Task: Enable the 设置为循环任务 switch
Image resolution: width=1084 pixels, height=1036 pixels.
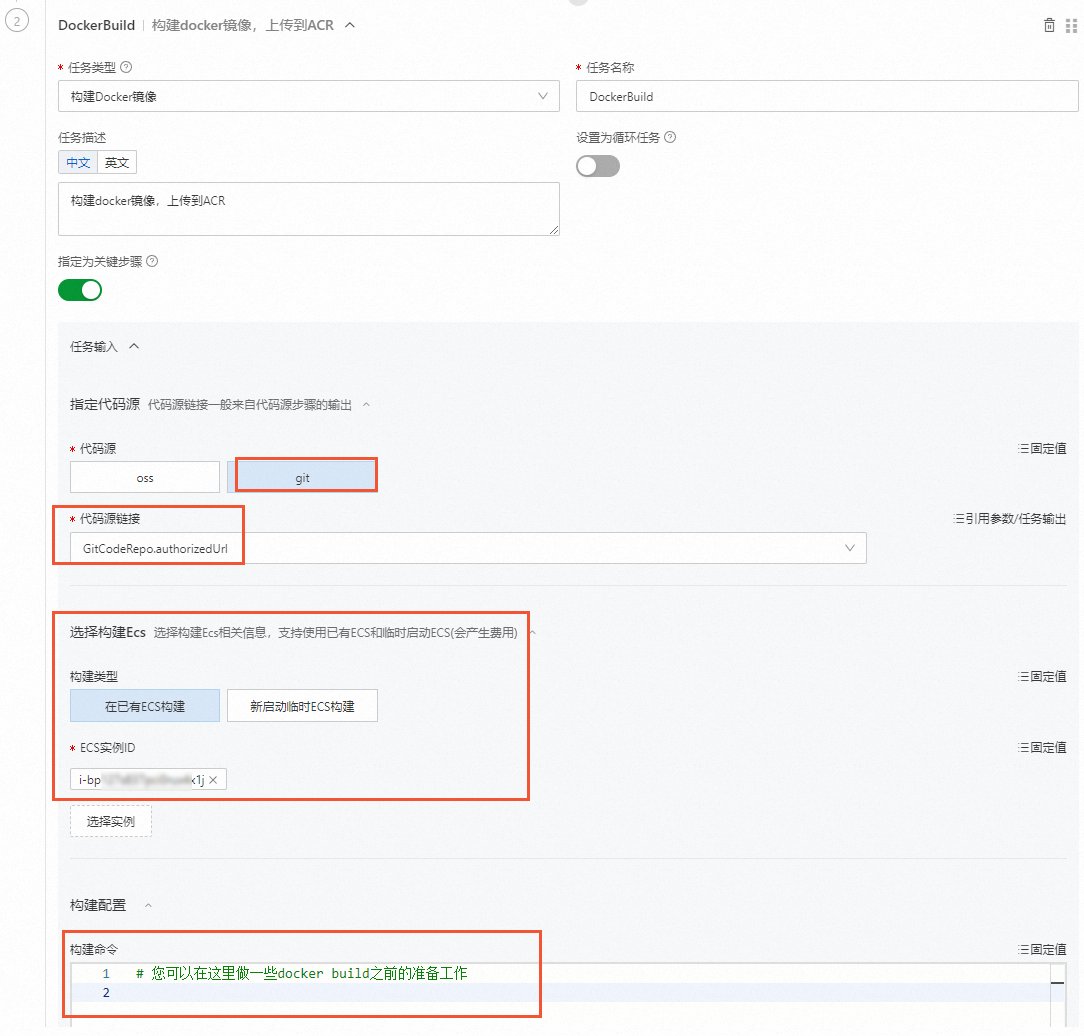Action: 598,166
